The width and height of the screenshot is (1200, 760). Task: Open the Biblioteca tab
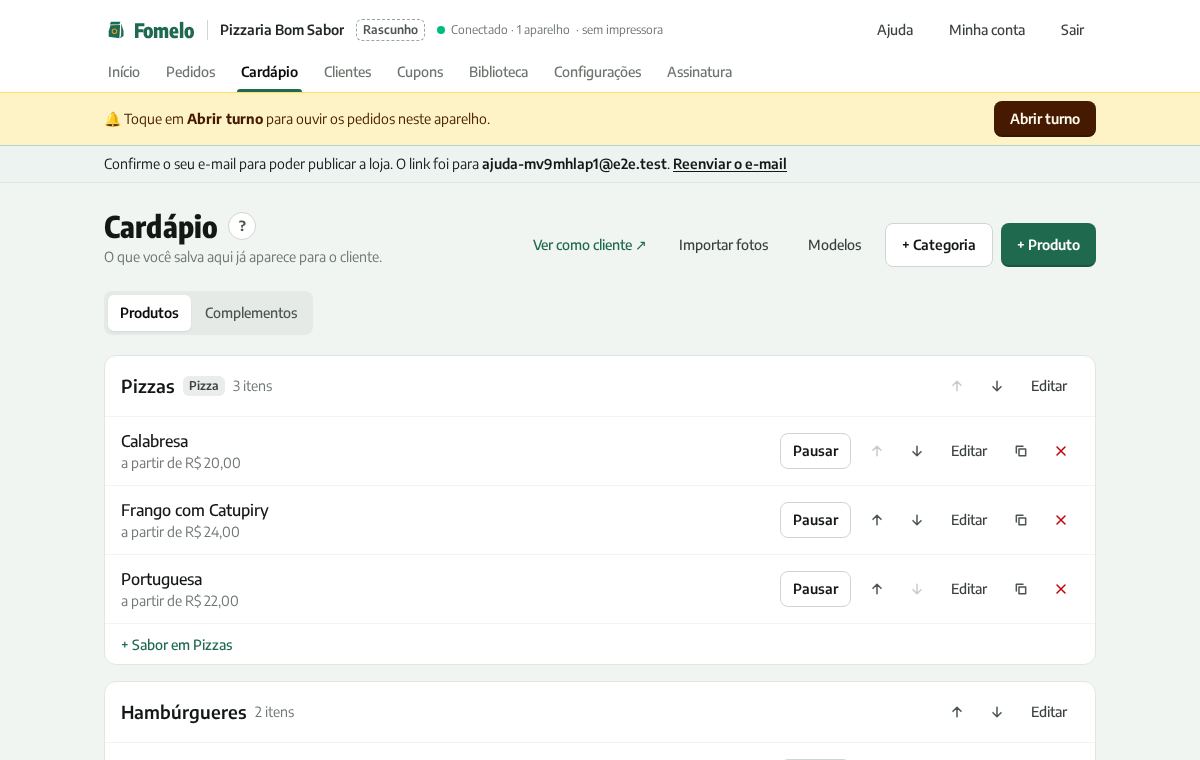[498, 72]
